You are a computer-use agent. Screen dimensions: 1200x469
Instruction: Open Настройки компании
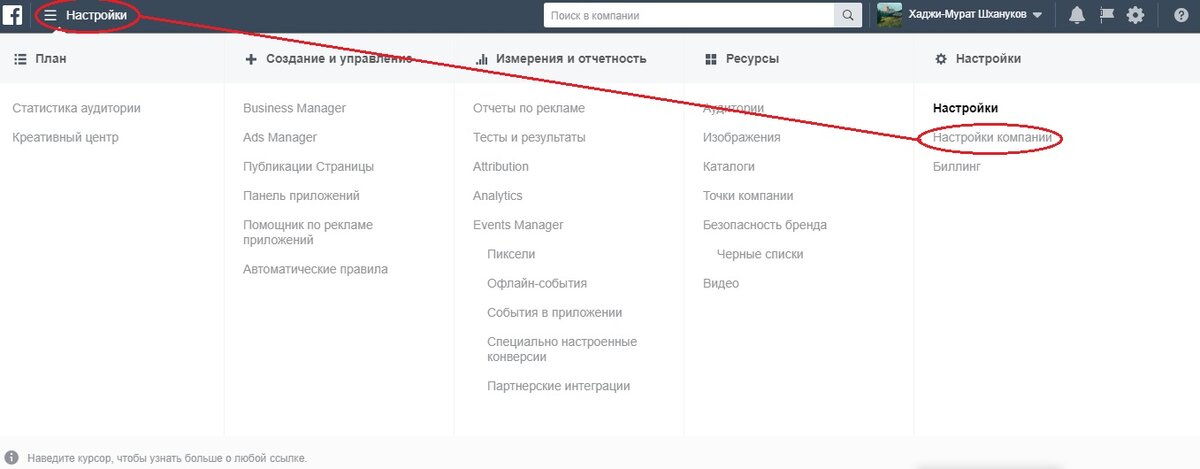pyautogui.click(x=992, y=137)
